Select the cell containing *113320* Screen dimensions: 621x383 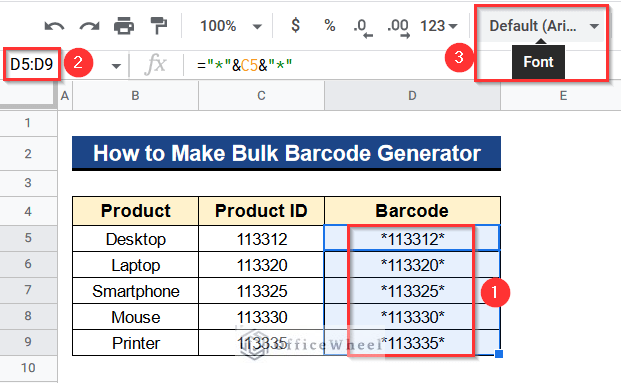412,265
